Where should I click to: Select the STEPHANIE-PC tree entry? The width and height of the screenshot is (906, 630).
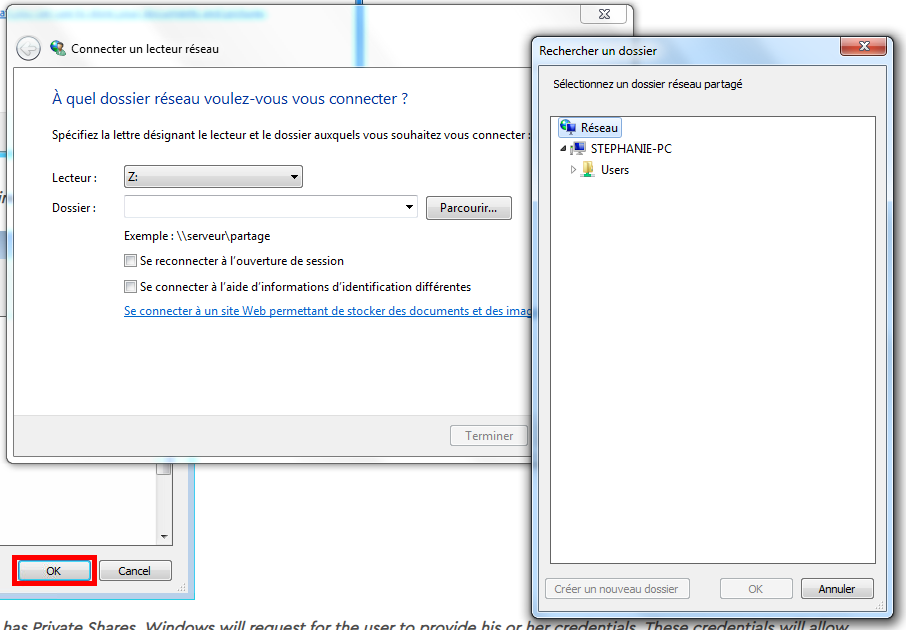[631, 149]
